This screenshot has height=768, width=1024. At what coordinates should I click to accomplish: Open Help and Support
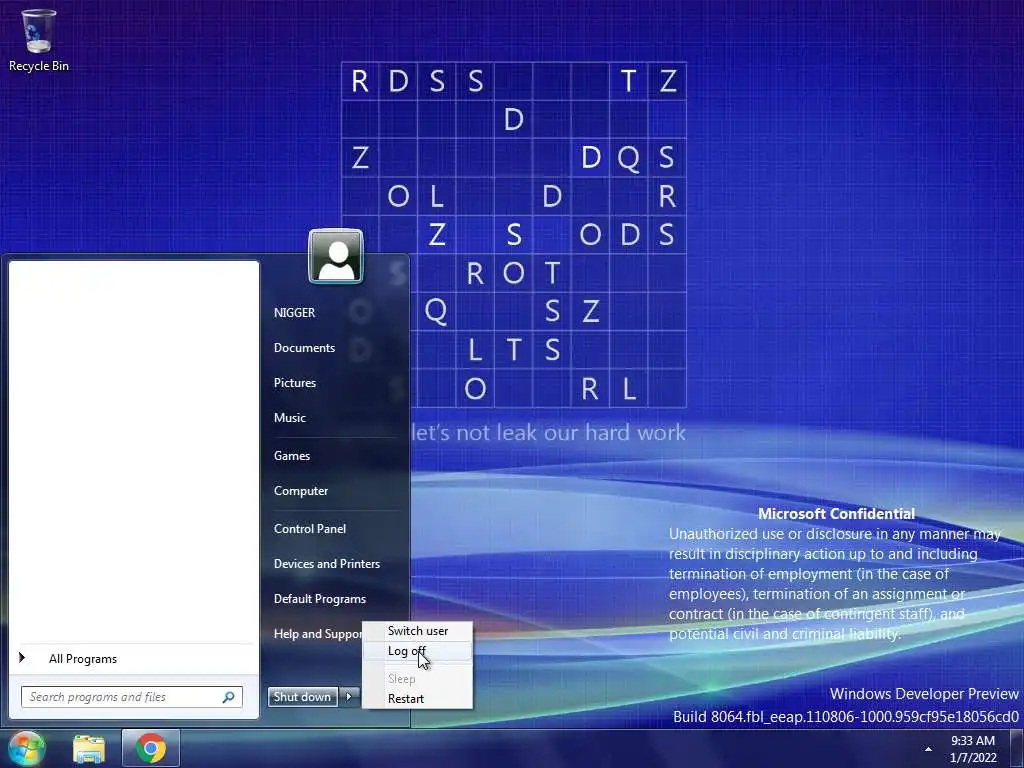tap(316, 634)
